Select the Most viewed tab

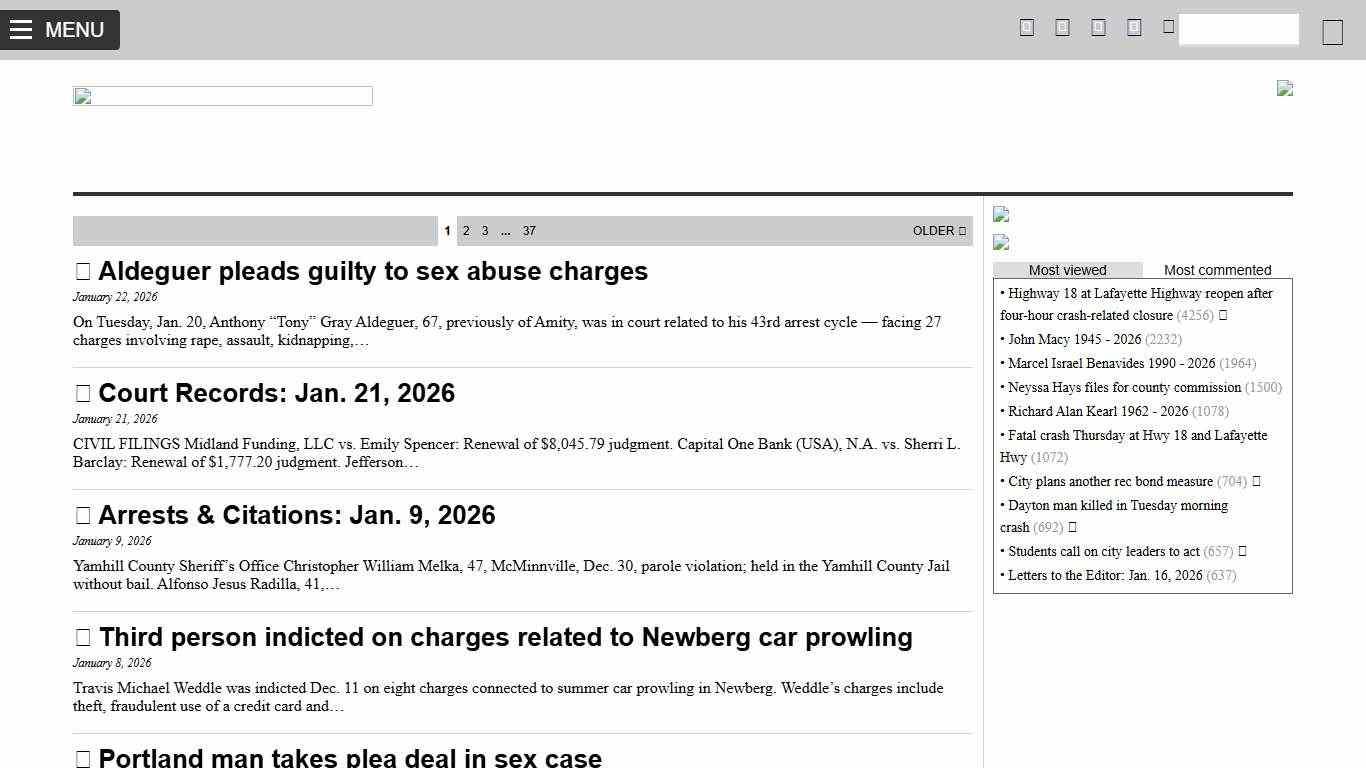click(x=1067, y=269)
